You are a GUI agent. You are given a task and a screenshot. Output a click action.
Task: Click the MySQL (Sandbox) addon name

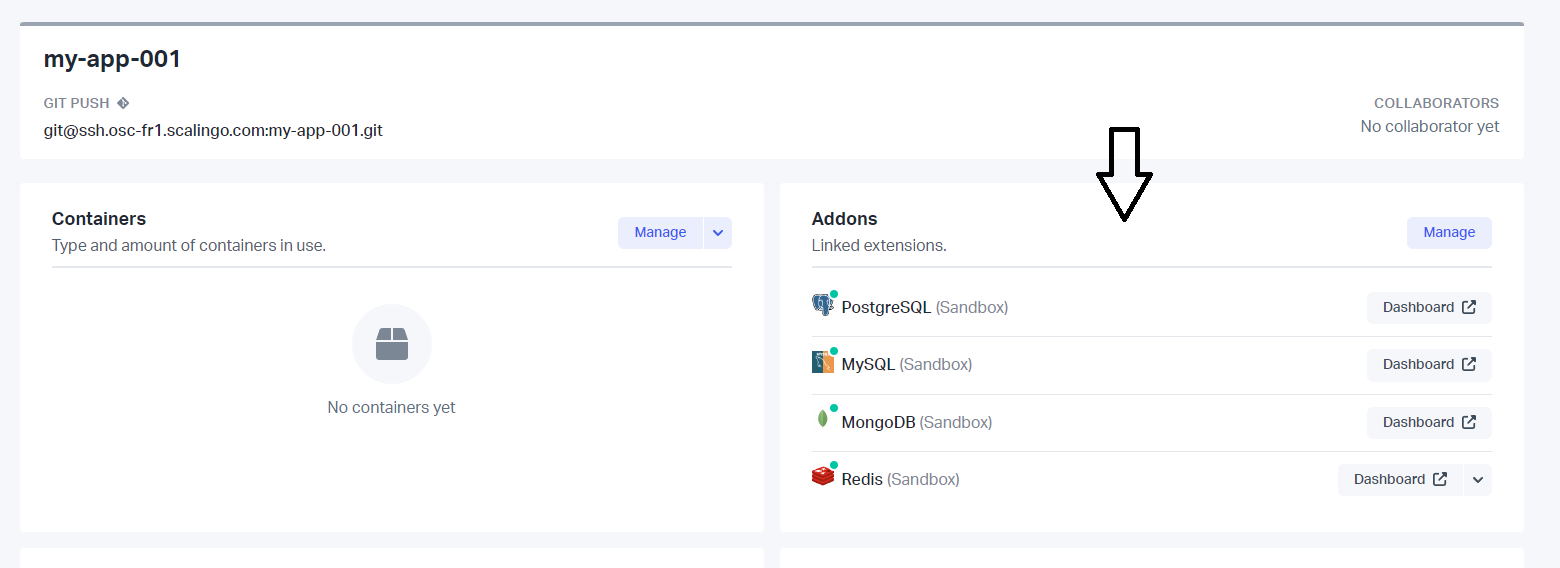pos(907,364)
